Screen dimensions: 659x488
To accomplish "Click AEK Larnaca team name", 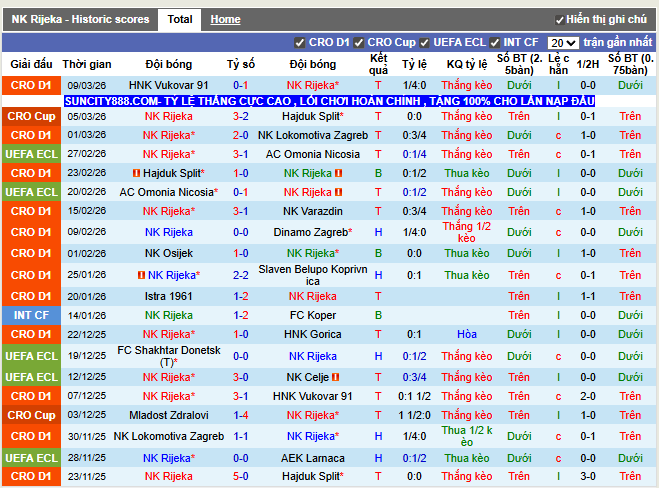I will tap(313, 458).
